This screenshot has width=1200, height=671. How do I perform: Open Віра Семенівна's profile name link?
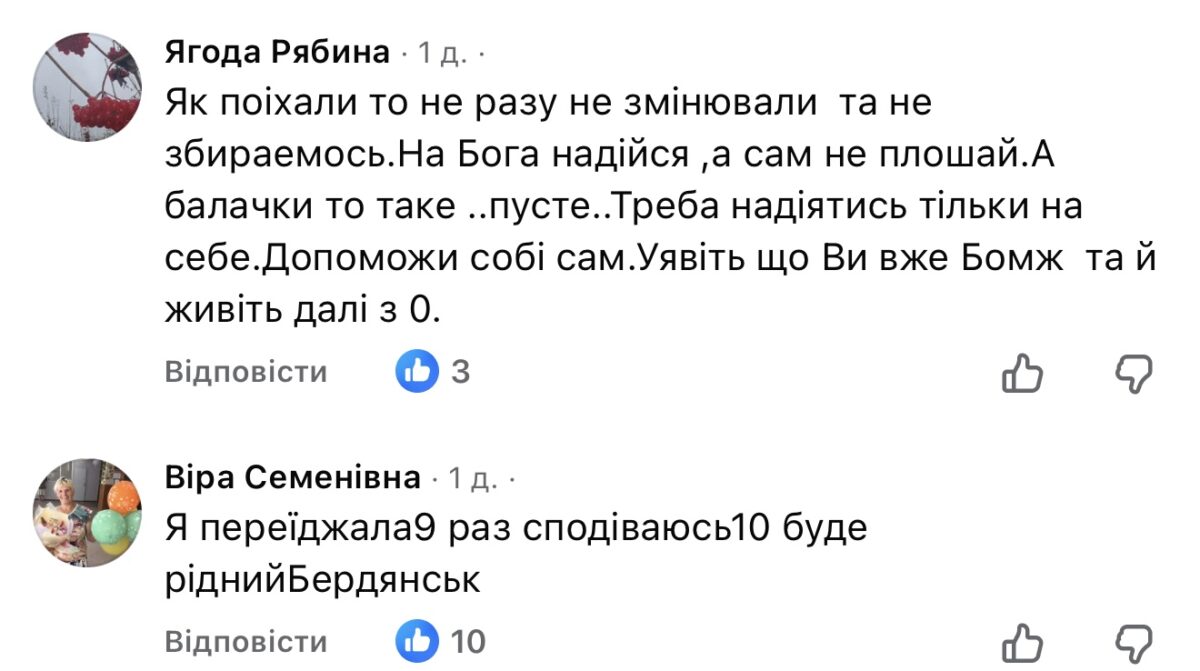click(x=292, y=480)
